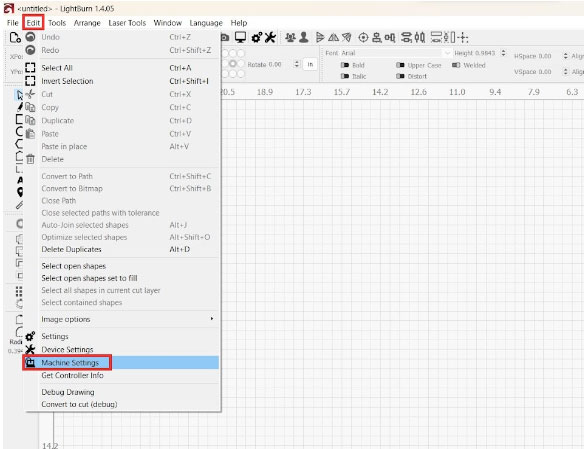Click the move-to-page-center crosshair icon
The height and width of the screenshot is (449, 584).
[x=463, y=37]
